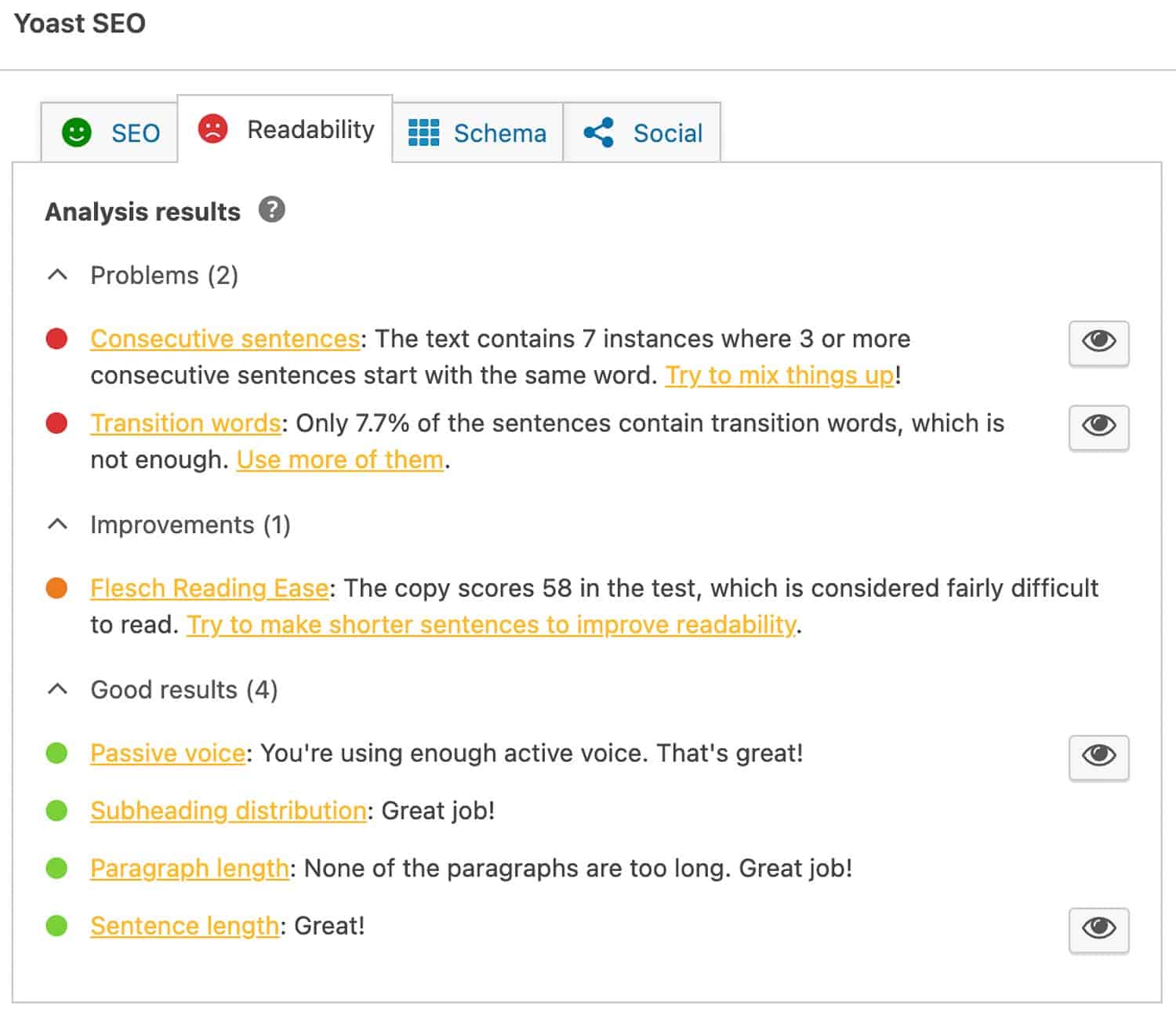This screenshot has height=1013, width=1176.
Task: Click the orange dot beside Flesch Reading Ease
Action: click(x=56, y=588)
